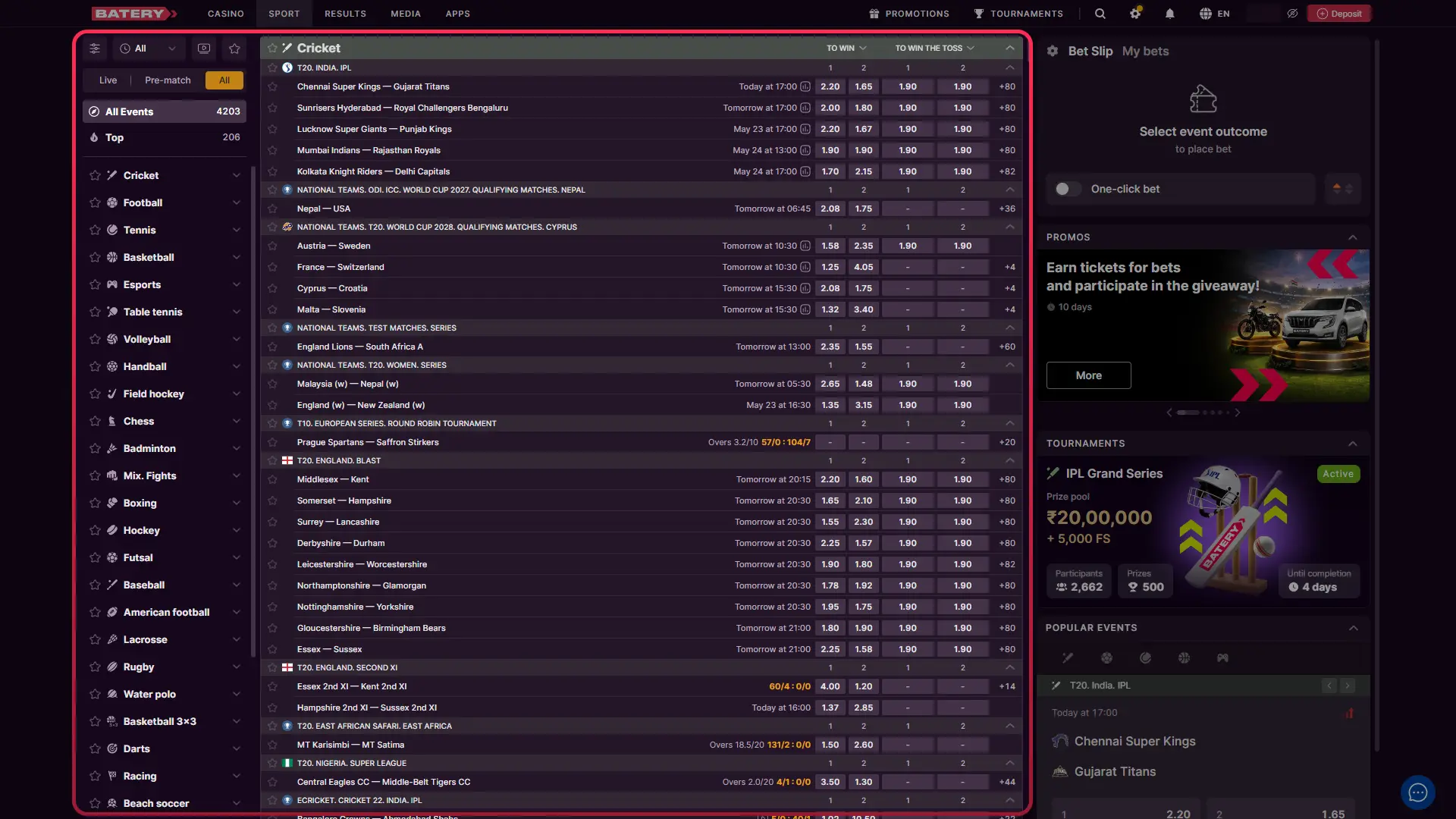Select cricket icon in Popular Events
Image resolution: width=1456 pixels, height=819 pixels.
[x=1068, y=658]
